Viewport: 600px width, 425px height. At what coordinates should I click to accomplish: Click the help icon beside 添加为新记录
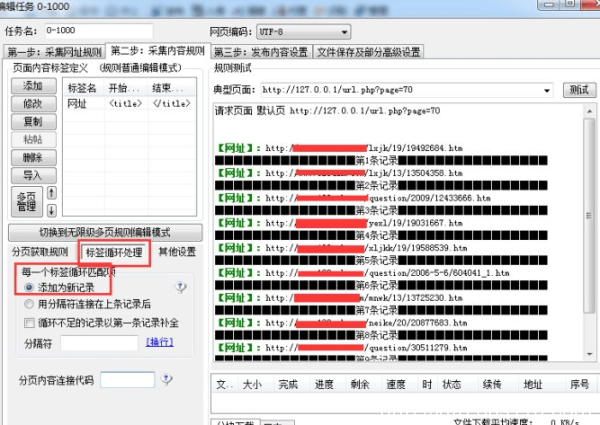click(x=181, y=287)
